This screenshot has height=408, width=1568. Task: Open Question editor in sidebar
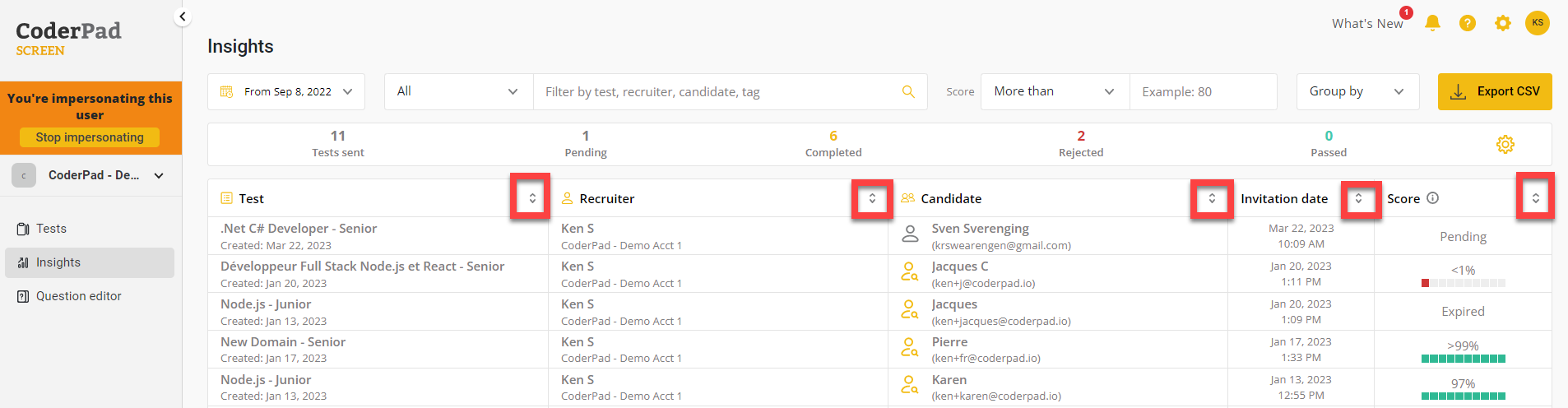coord(78,296)
